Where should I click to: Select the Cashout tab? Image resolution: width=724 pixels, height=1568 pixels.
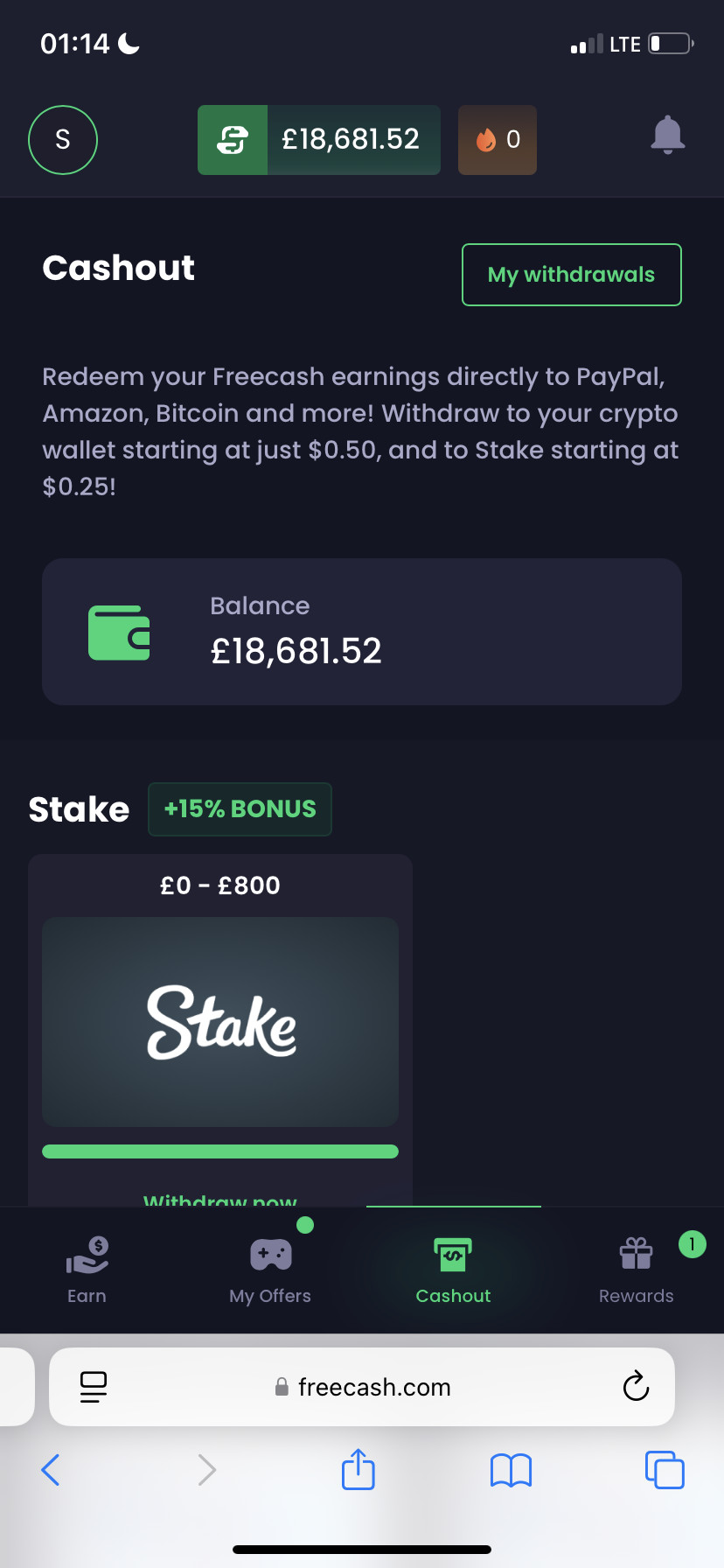coord(453,1269)
